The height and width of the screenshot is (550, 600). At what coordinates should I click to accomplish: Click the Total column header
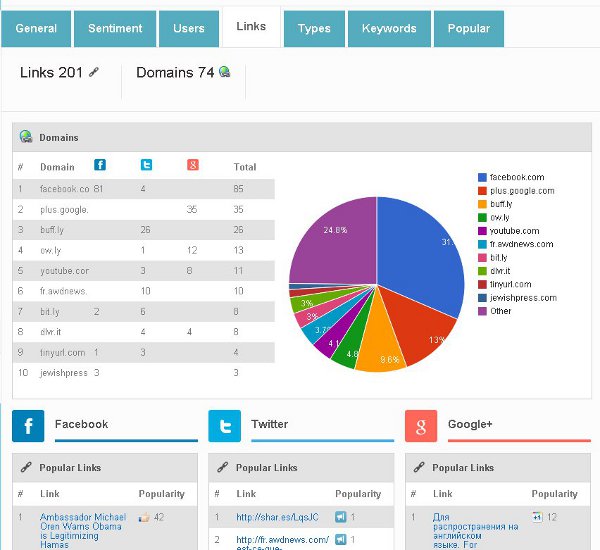245,167
